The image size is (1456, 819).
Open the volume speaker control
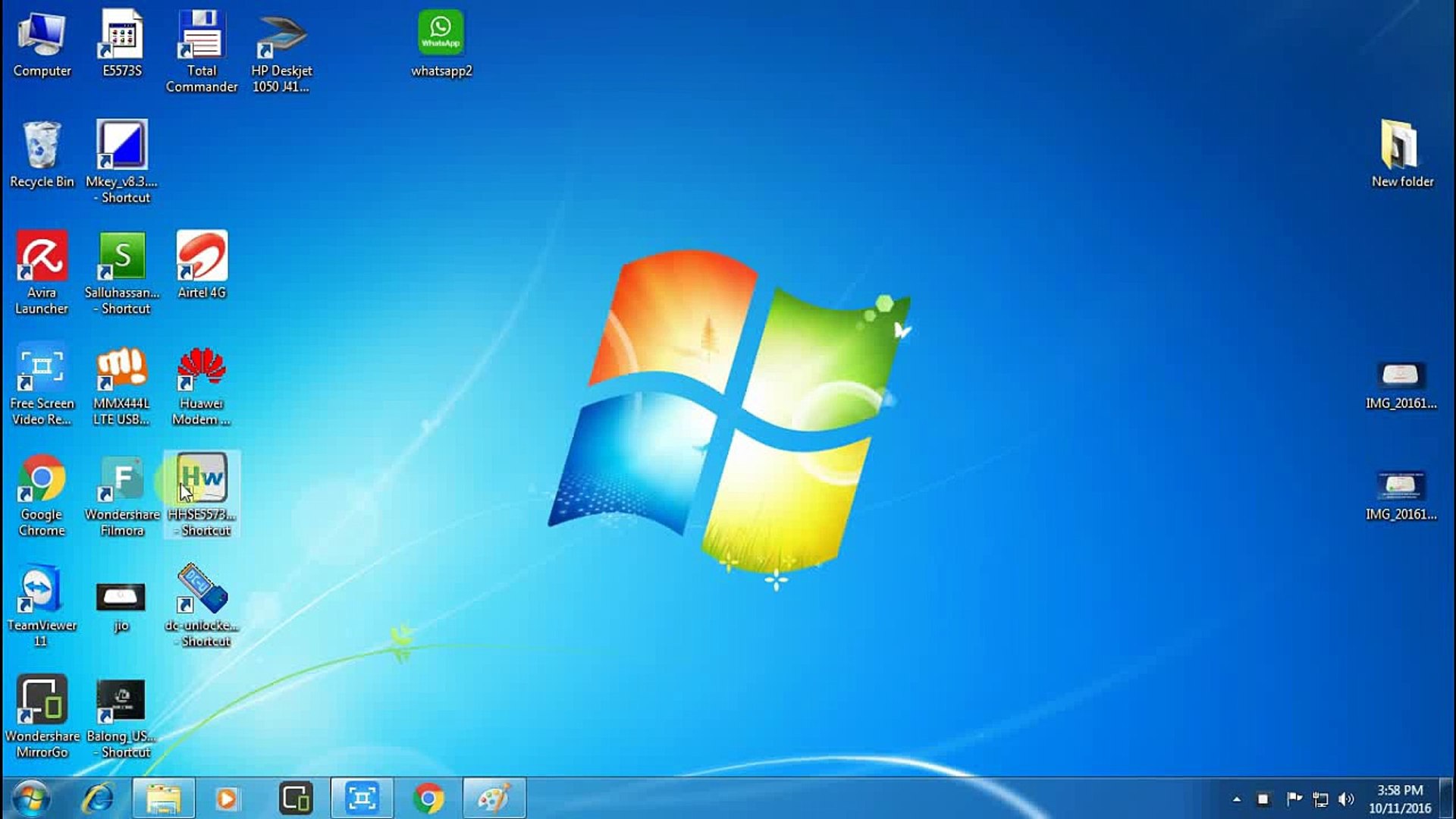pyautogui.click(x=1346, y=799)
